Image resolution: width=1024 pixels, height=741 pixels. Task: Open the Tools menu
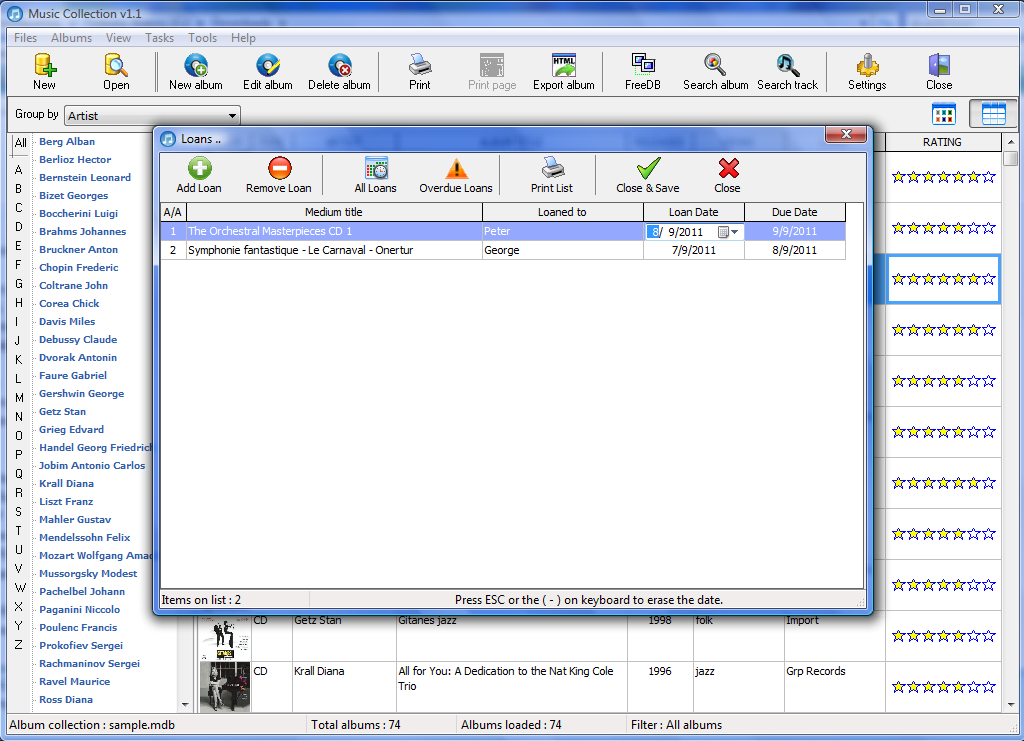(202, 38)
